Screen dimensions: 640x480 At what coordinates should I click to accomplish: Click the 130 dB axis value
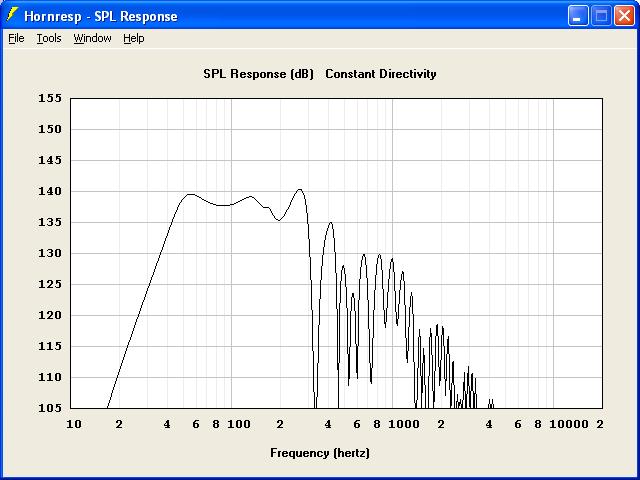click(x=50, y=253)
